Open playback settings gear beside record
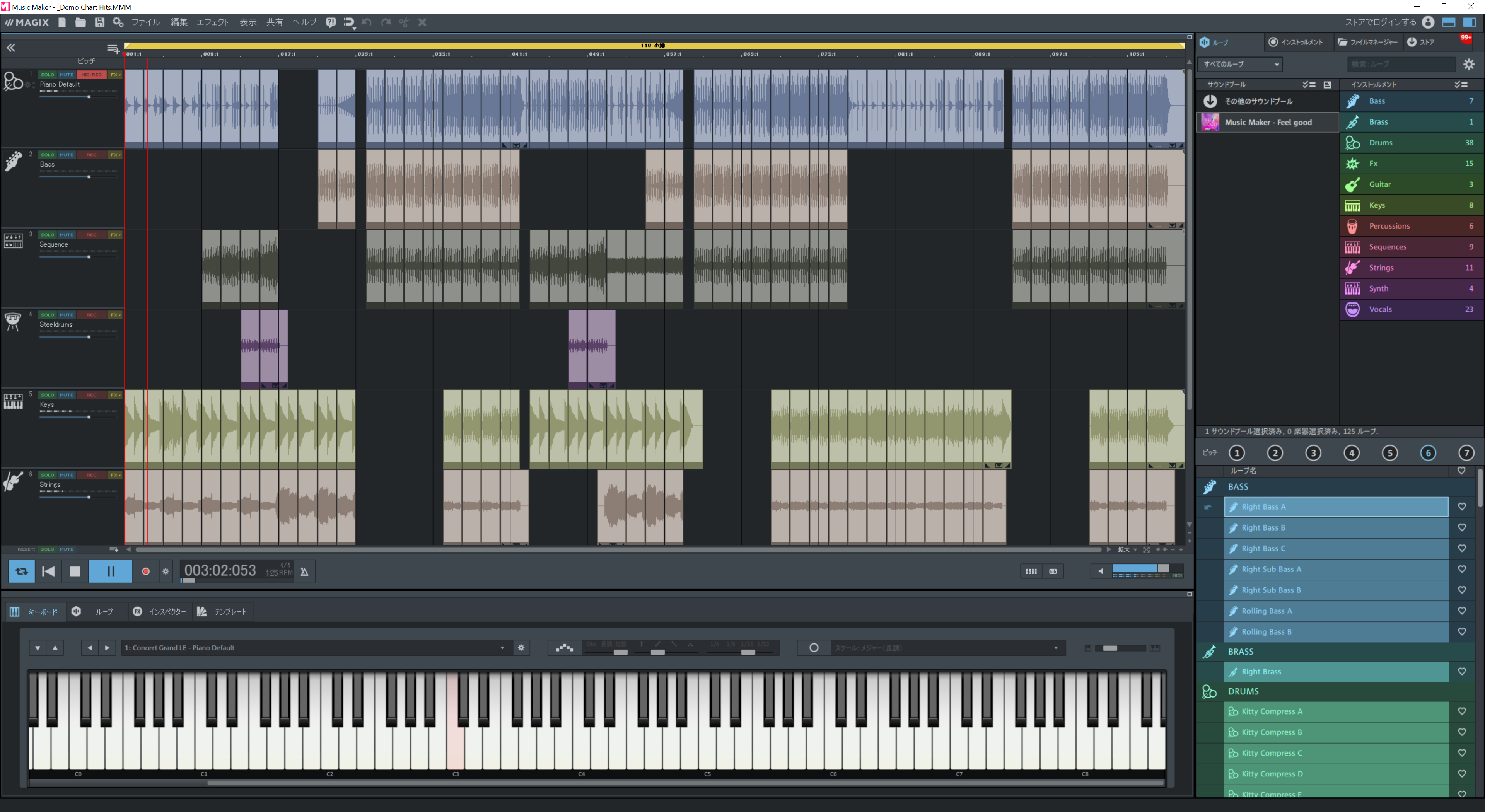The width and height of the screenshot is (1485, 812). point(166,571)
